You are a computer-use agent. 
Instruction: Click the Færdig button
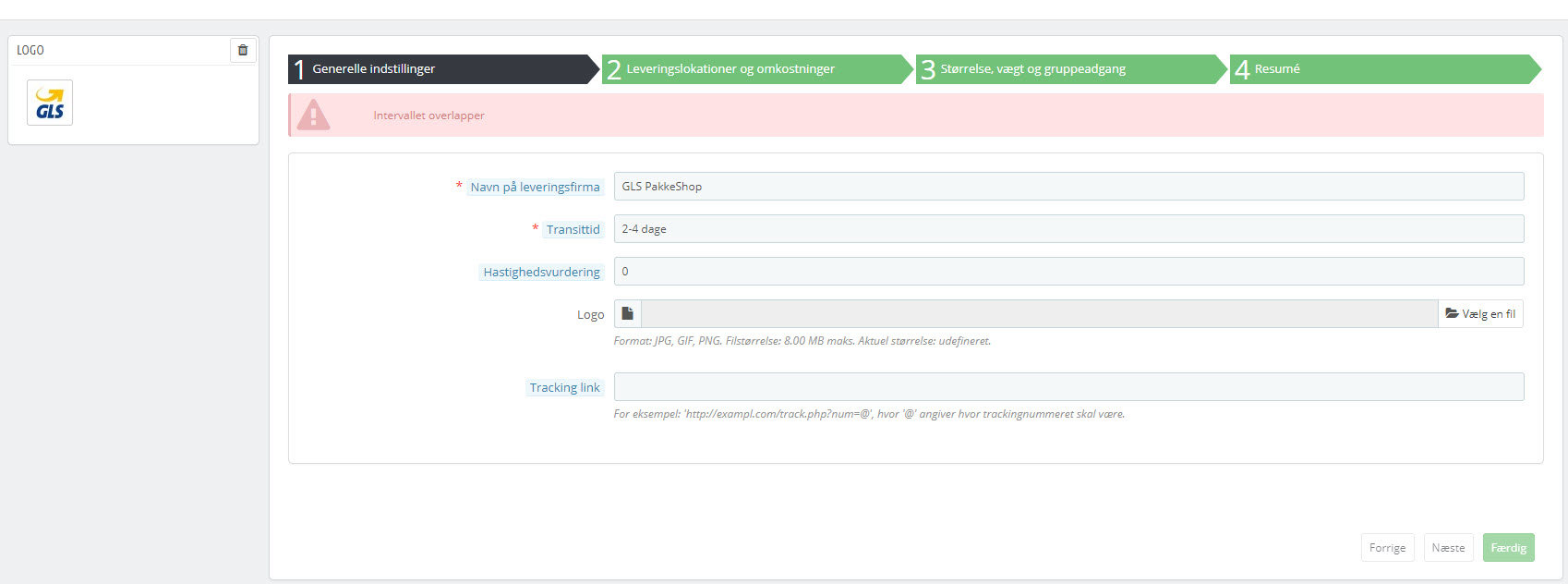point(1509,548)
